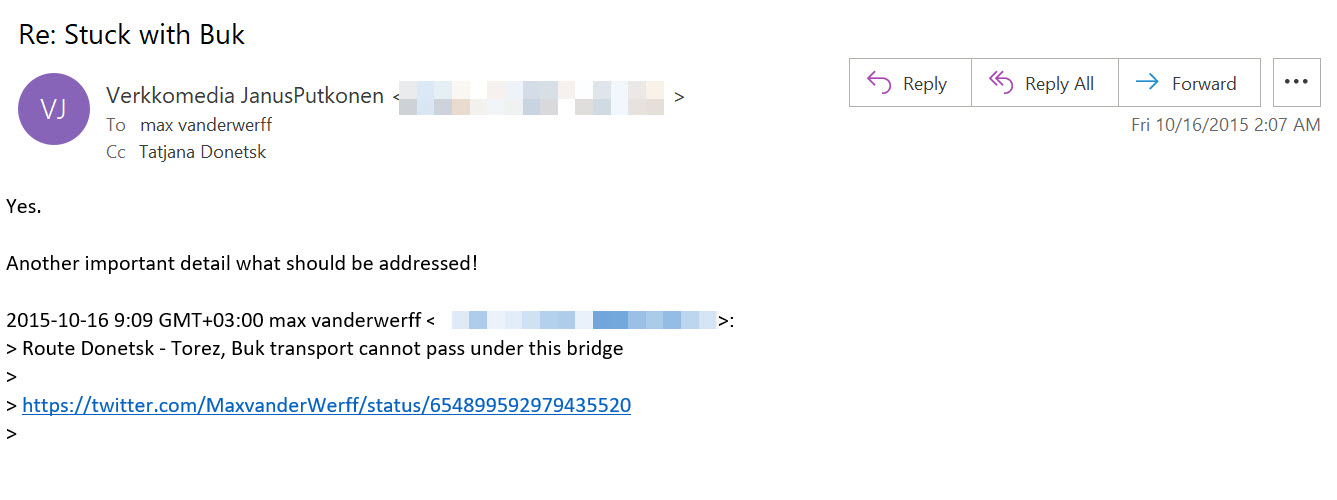1337x500 pixels.
Task: Click the purple VJ avatar circle
Action: tap(54, 109)
